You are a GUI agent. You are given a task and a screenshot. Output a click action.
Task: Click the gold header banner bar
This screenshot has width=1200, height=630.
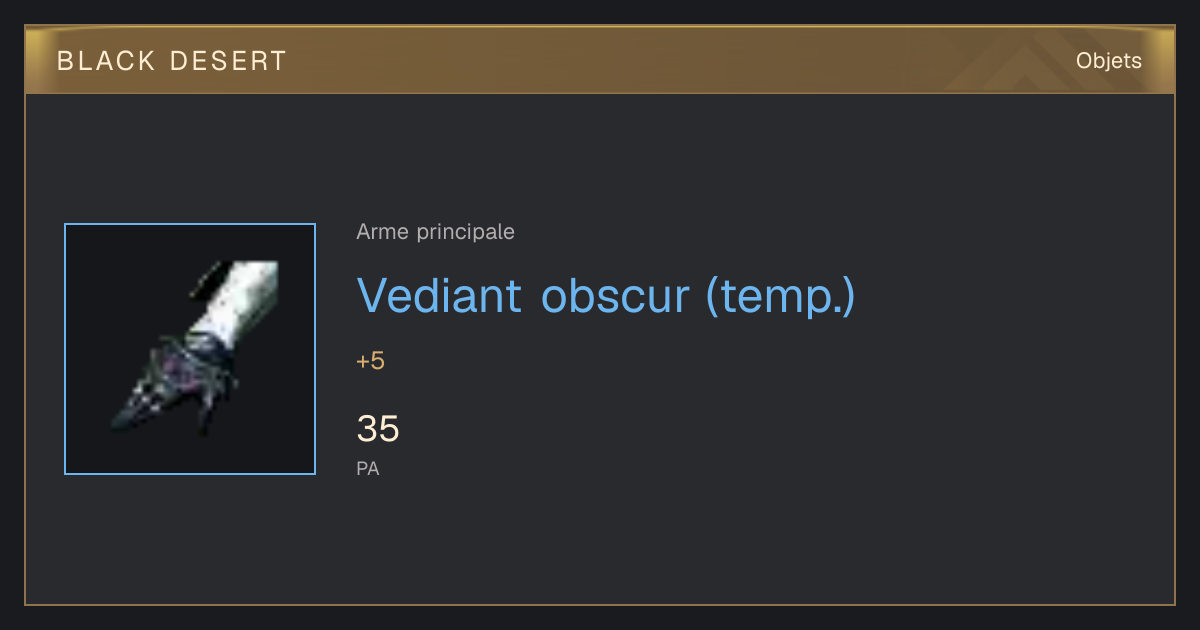pyautogui.click(x=600, y=61)
